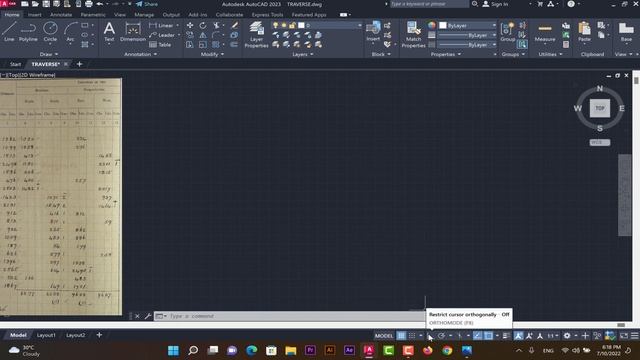Click the Erase tool in Modify panel
Image resolution: width=640 pixels, height=360 pixels.
pyautogui.click(x=235, y=25)
